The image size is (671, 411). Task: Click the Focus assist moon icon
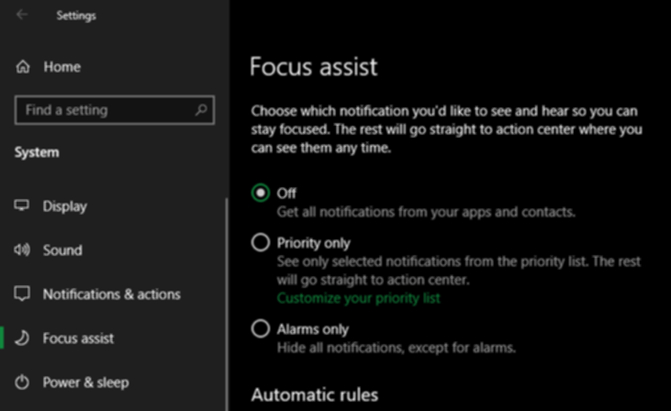tap(22, 338)
